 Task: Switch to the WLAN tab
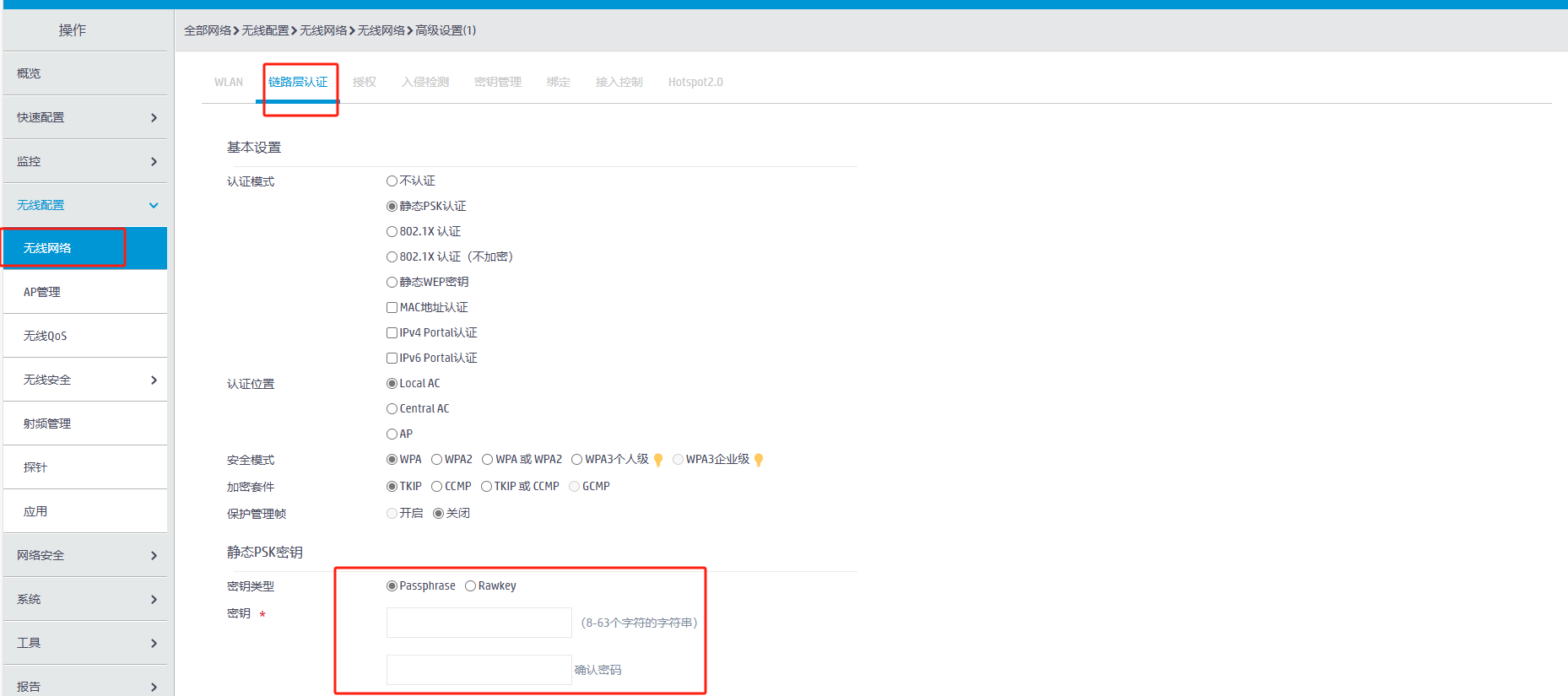(x=228, y=82)
